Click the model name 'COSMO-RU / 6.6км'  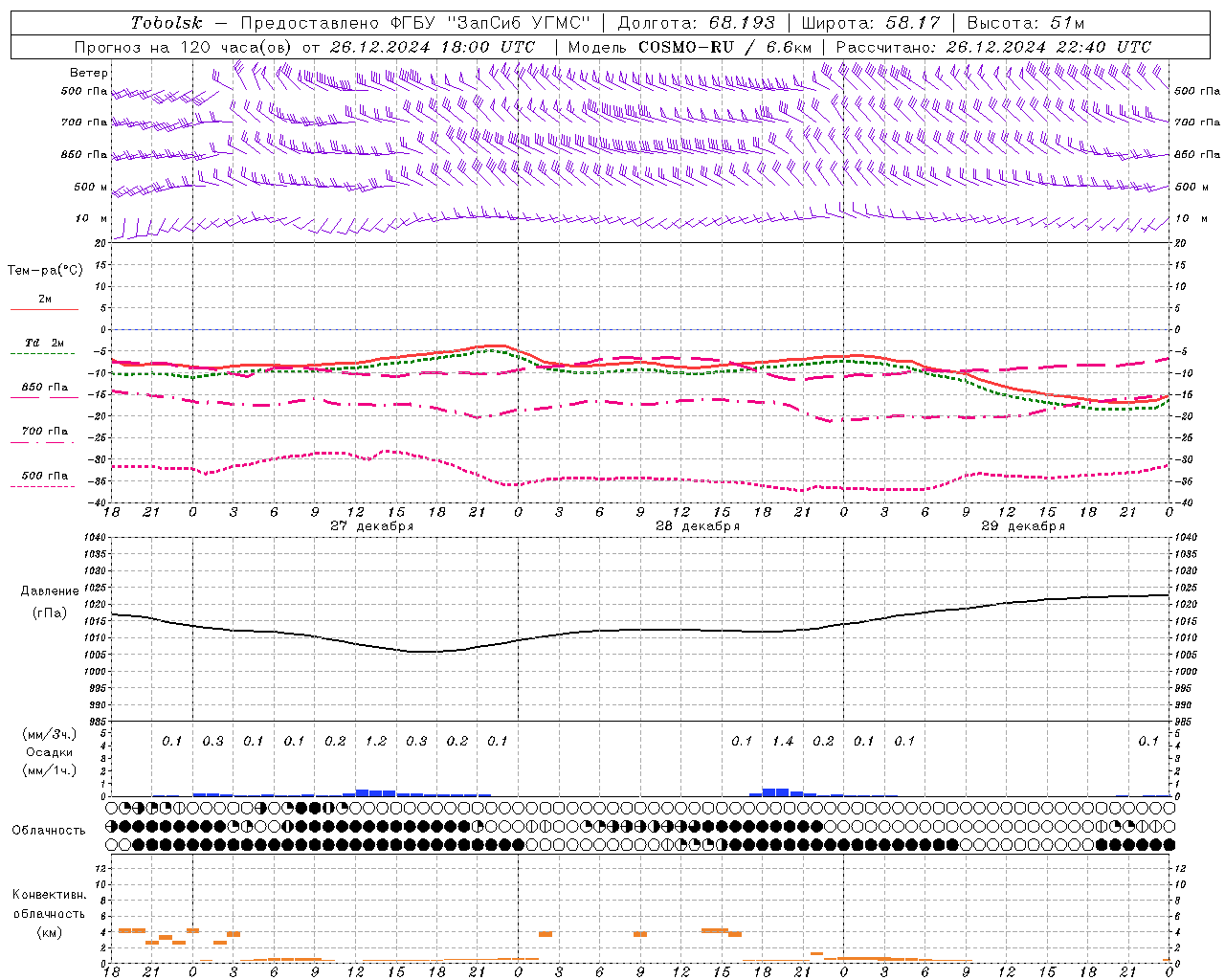click(724, 47)
